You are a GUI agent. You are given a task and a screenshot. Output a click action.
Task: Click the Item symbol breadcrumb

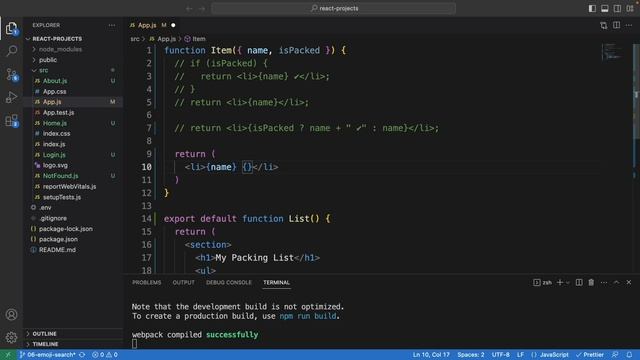[x=195, y=39]
